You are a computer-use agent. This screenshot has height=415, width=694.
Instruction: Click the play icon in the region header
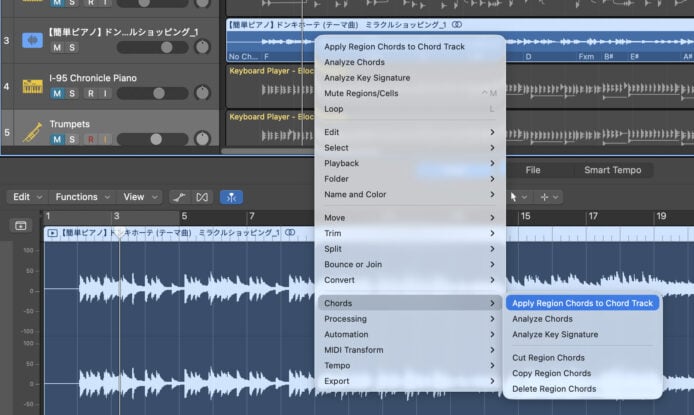click(52, 233)
